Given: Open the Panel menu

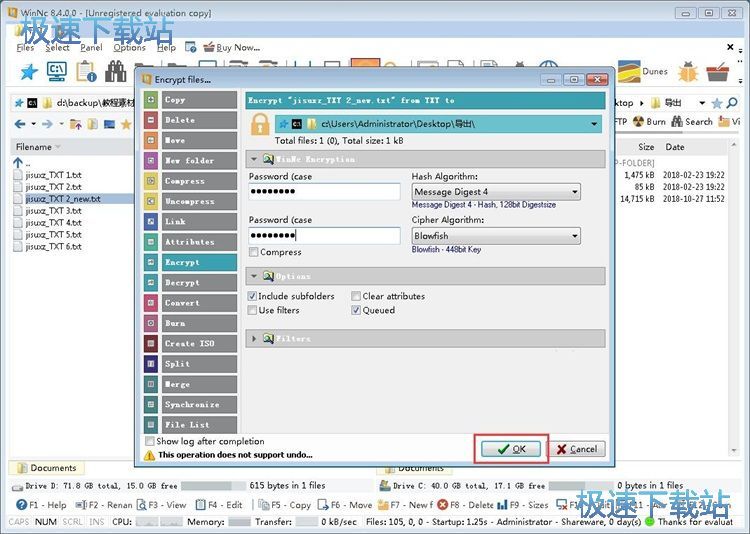Looking at the screenshot, I should coord(91,47).
